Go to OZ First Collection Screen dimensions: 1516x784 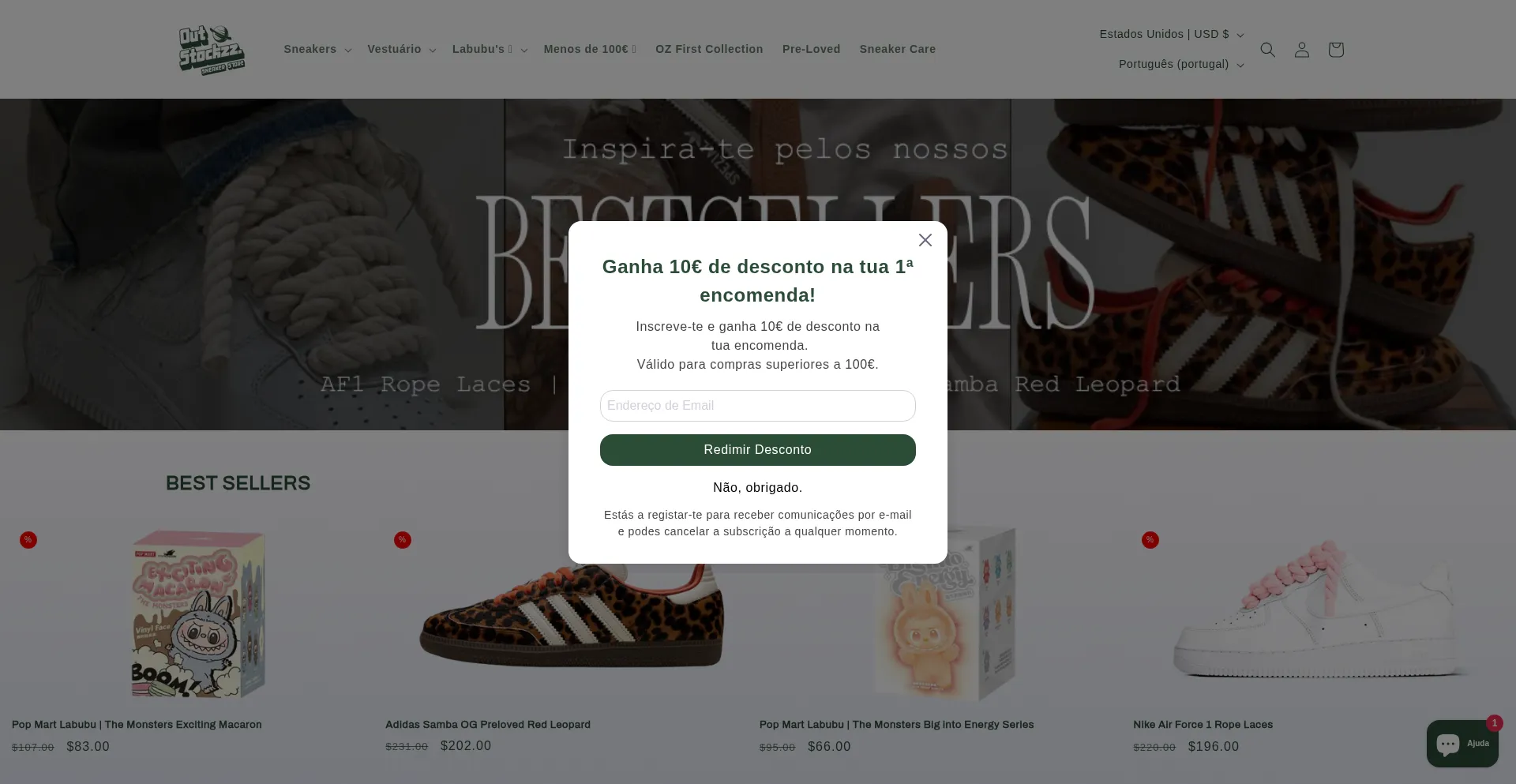(x=709, y=49)
